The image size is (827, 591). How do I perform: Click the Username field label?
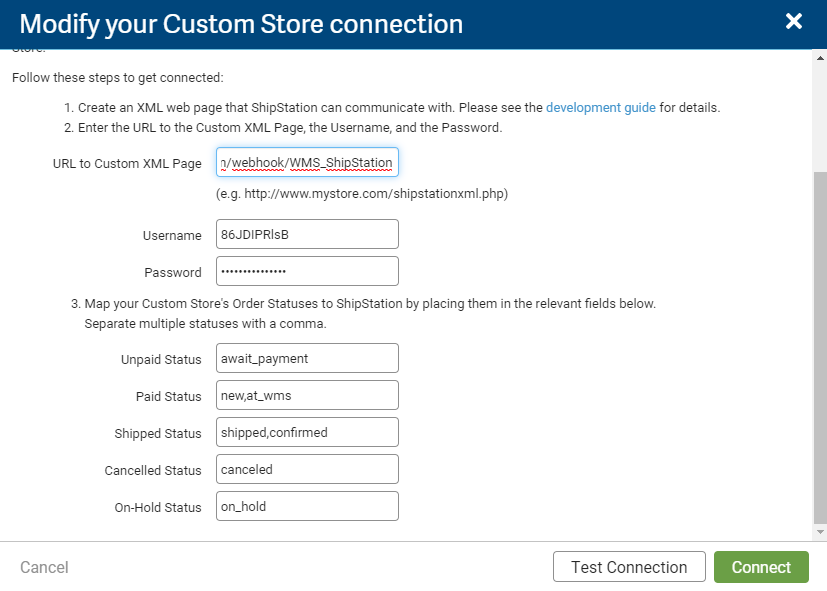(171, 236)
